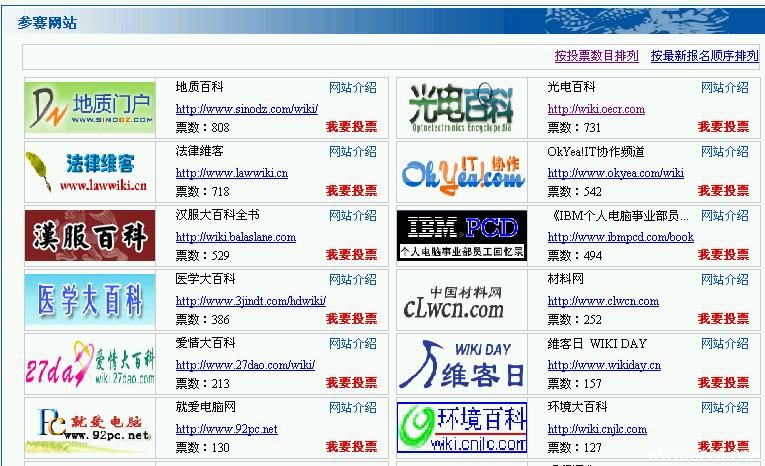This screenshot has width=765, height=466.
Task: Cast 我要投票 for 医学大百科
Action: pyautogui.click(x=352, y=319)
